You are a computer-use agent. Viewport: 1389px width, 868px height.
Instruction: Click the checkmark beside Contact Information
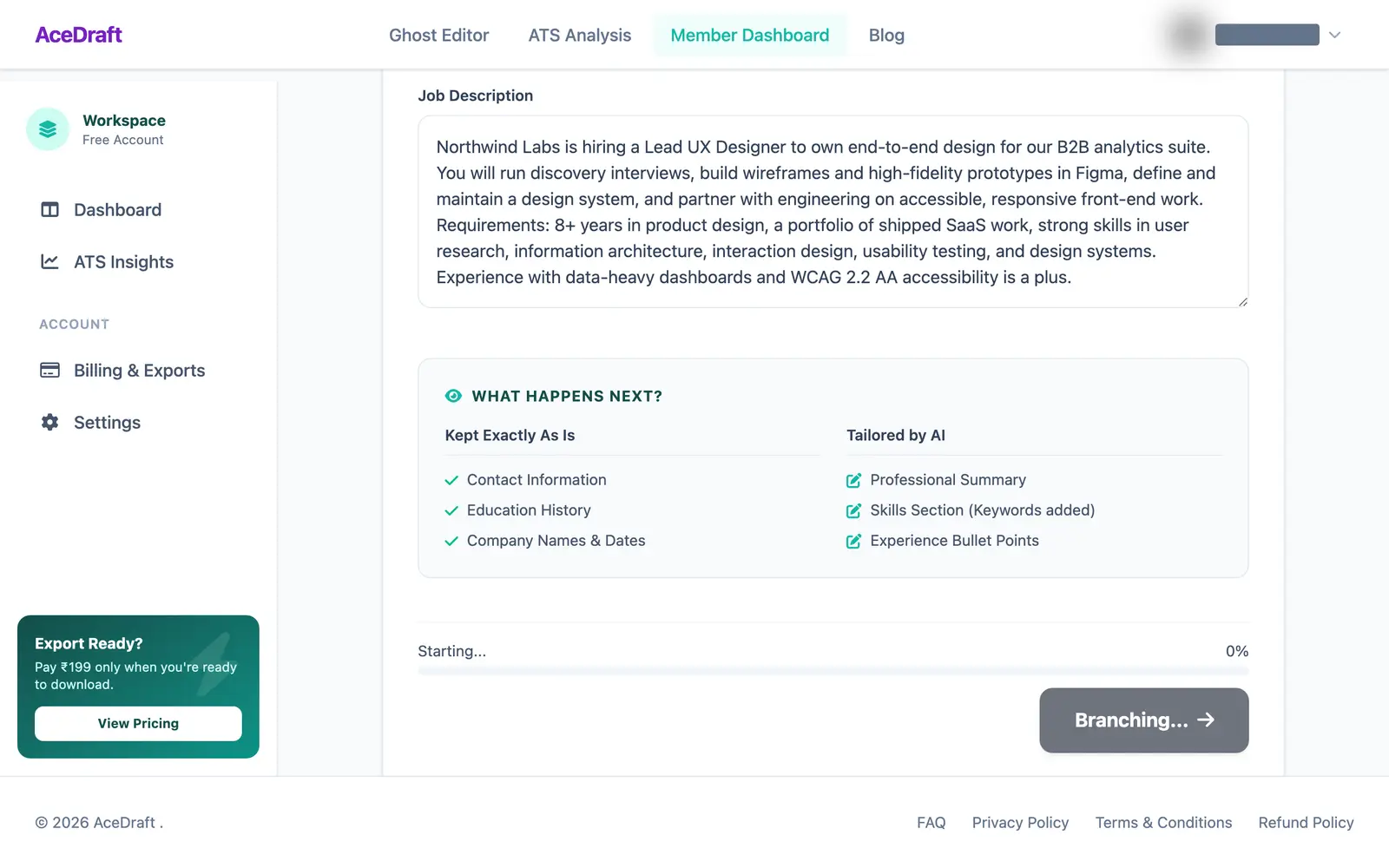[451, 481]
